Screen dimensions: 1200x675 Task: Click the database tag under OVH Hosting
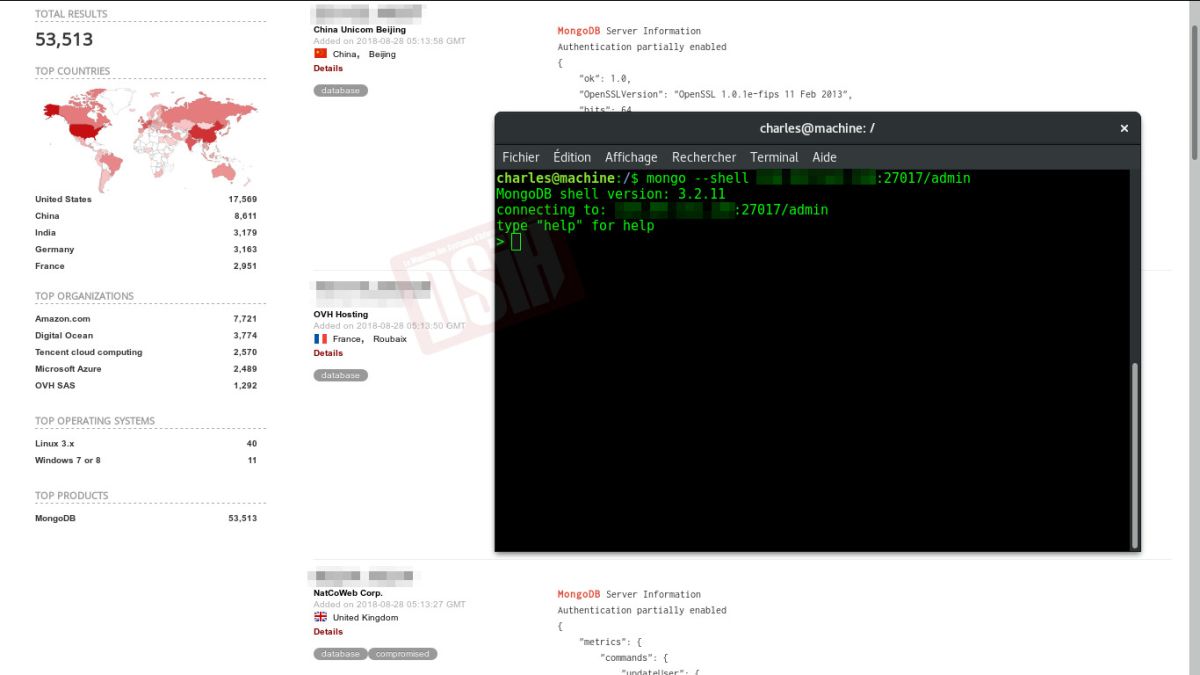pyautogui.click(x=341, y=376)
